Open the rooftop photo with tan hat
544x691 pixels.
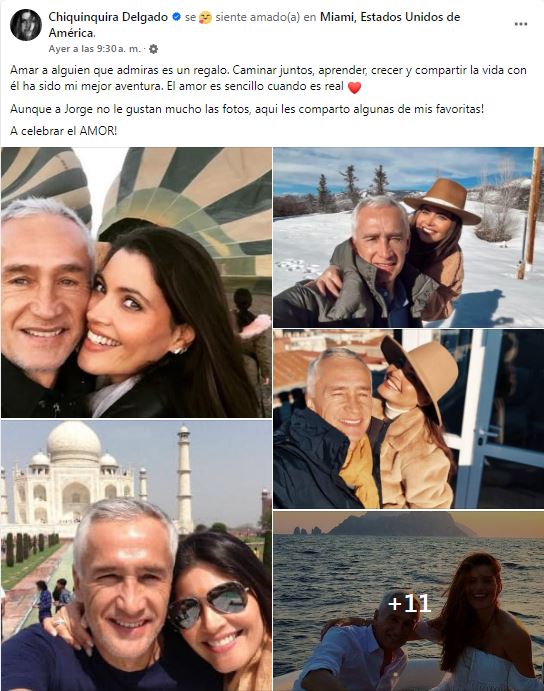point(408,419)
